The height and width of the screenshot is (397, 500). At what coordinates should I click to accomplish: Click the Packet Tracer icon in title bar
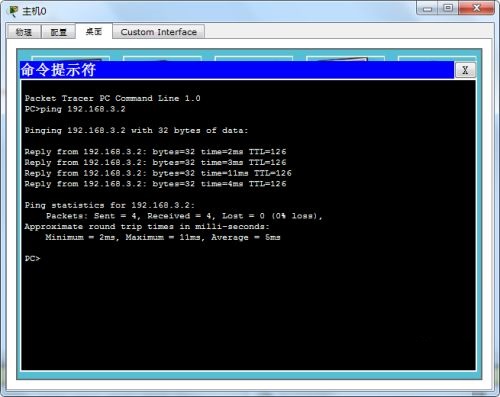pyautogui.click(x=13, y=11)
